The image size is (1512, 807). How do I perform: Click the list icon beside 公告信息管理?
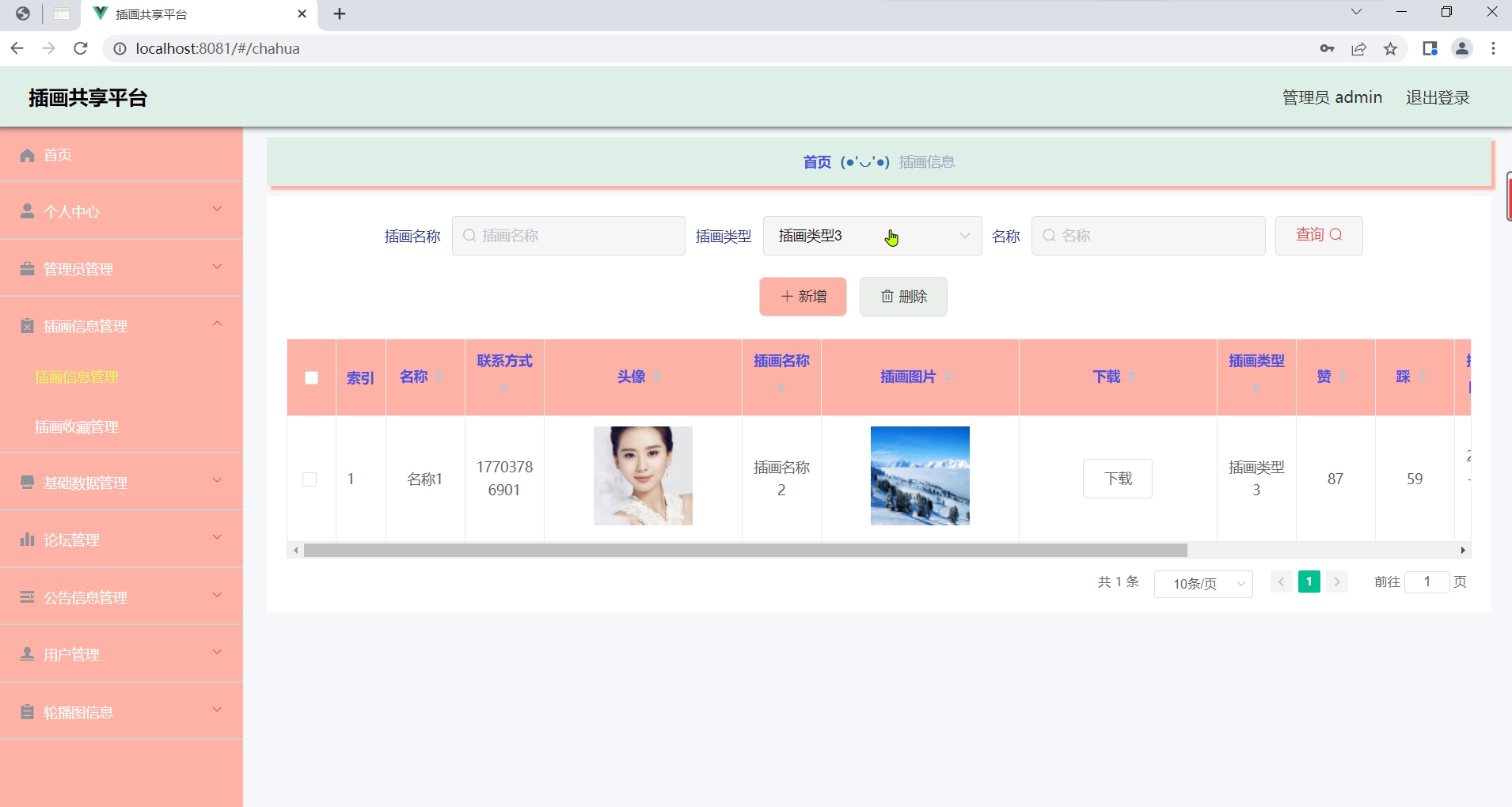27,597
